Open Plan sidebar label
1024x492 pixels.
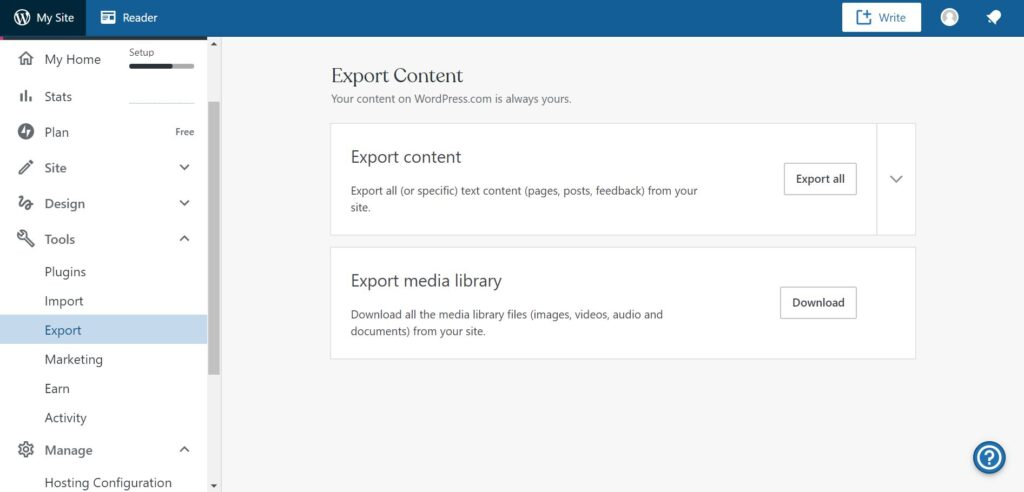(57, 132)
